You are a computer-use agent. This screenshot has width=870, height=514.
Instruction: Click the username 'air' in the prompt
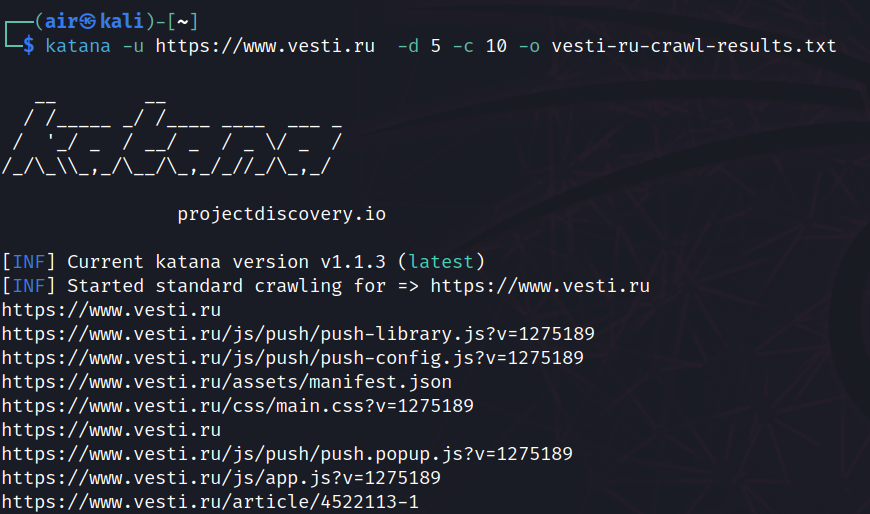click(x=60, y=22)
